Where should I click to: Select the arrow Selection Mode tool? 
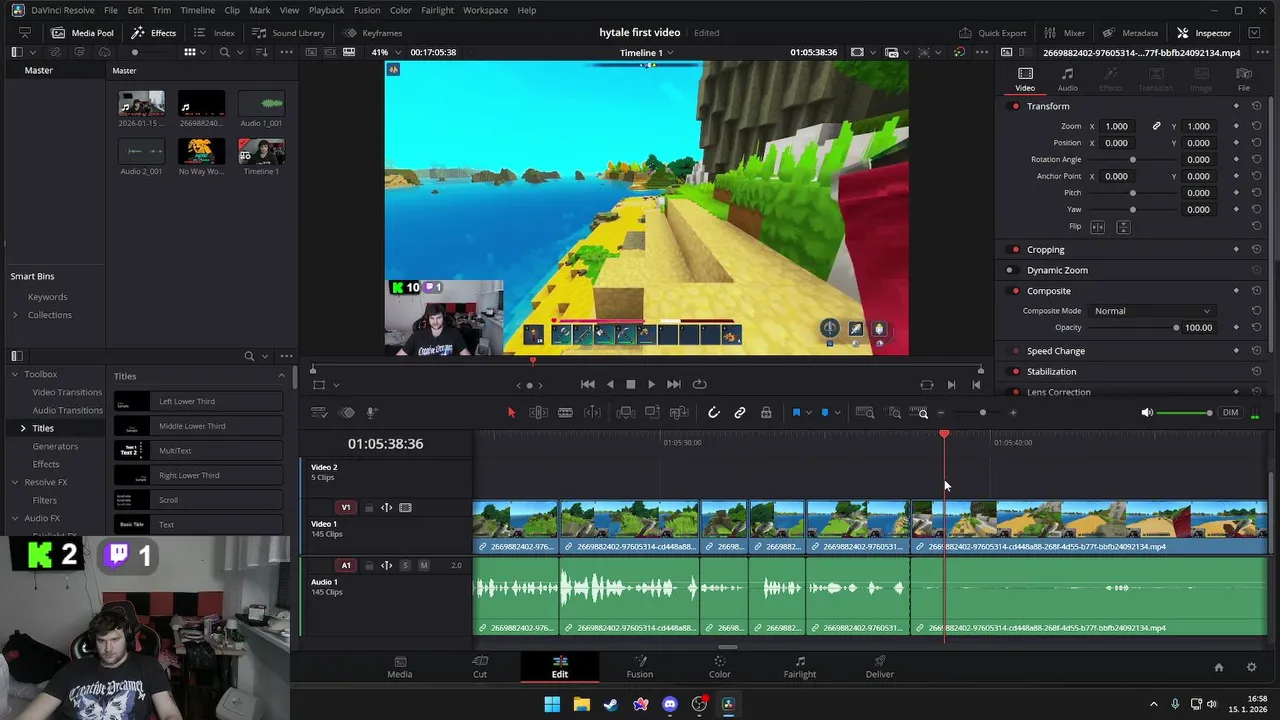pos(511,412)
